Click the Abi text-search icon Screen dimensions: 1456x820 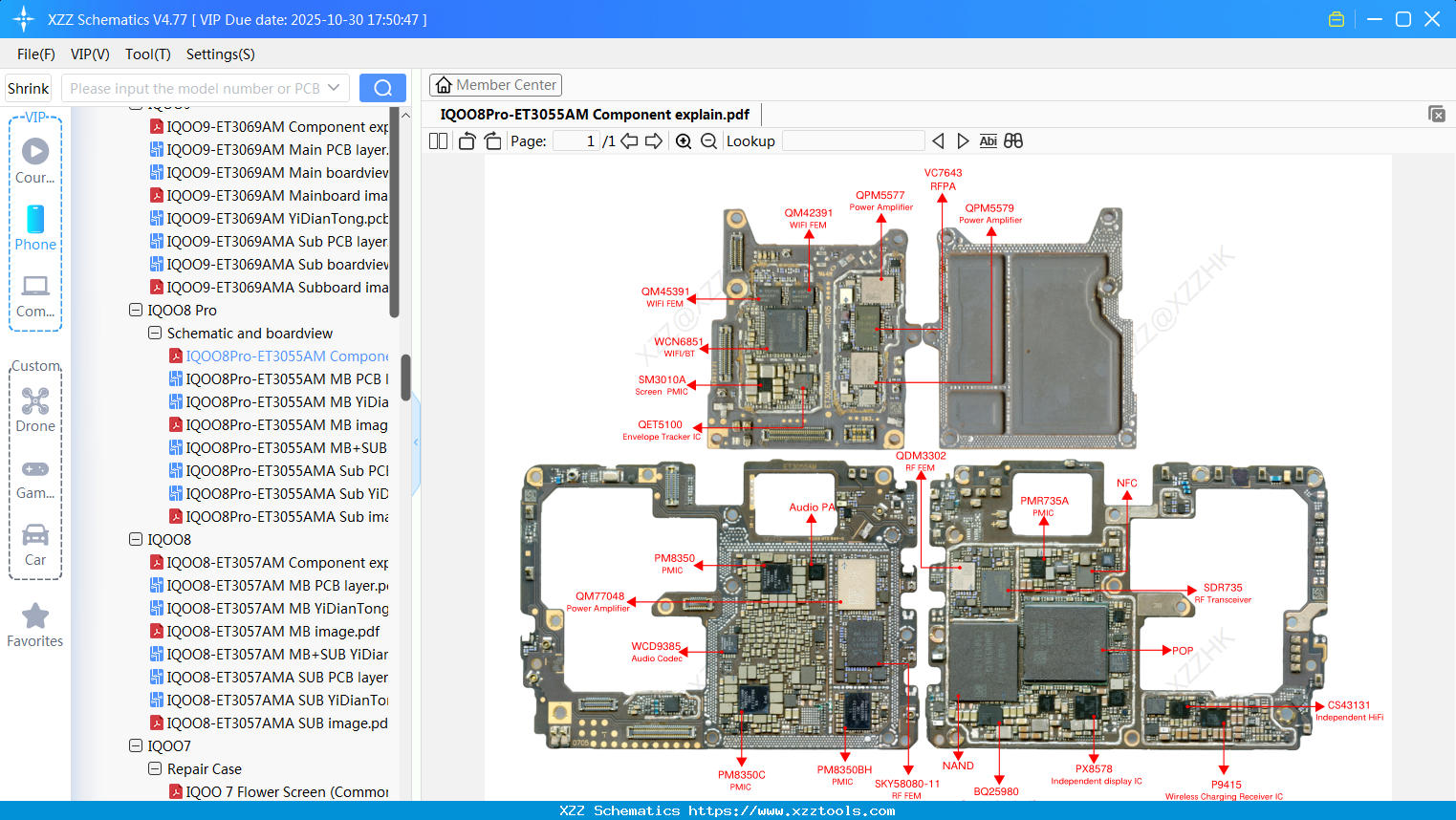(988, 140)
